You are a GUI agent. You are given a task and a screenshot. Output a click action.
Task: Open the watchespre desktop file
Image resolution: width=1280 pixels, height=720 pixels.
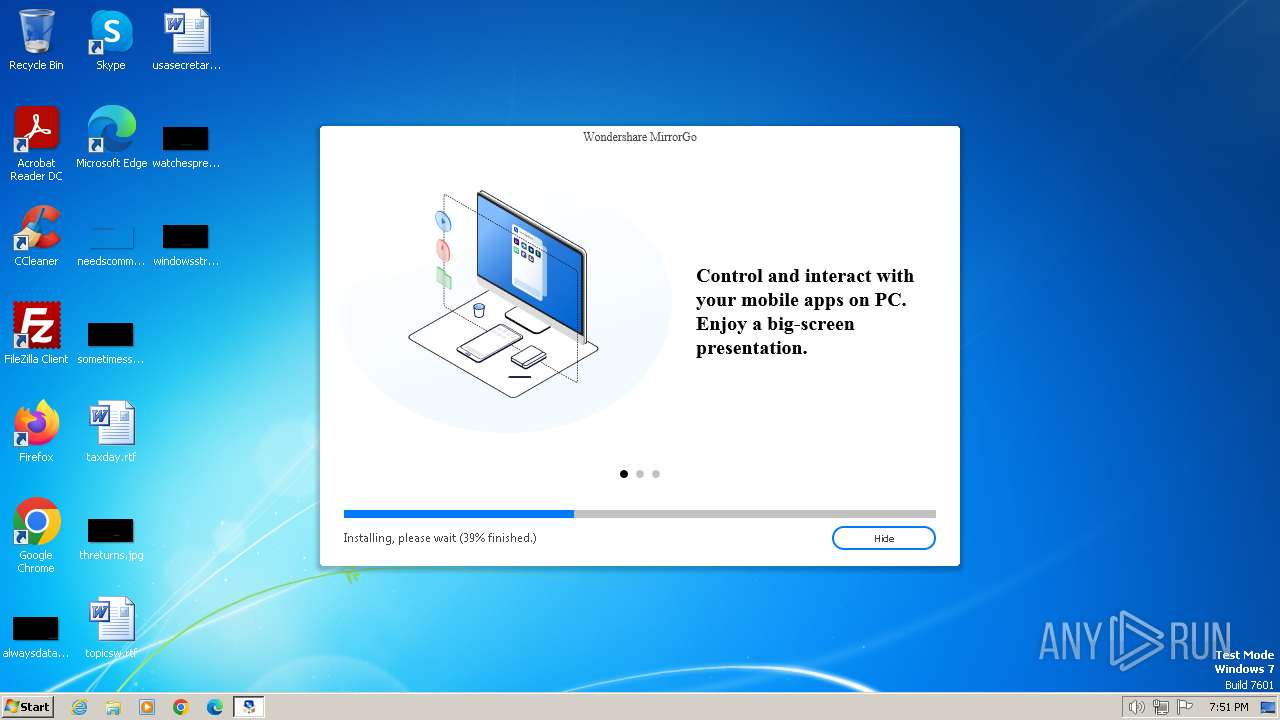[x=186, y=146]
